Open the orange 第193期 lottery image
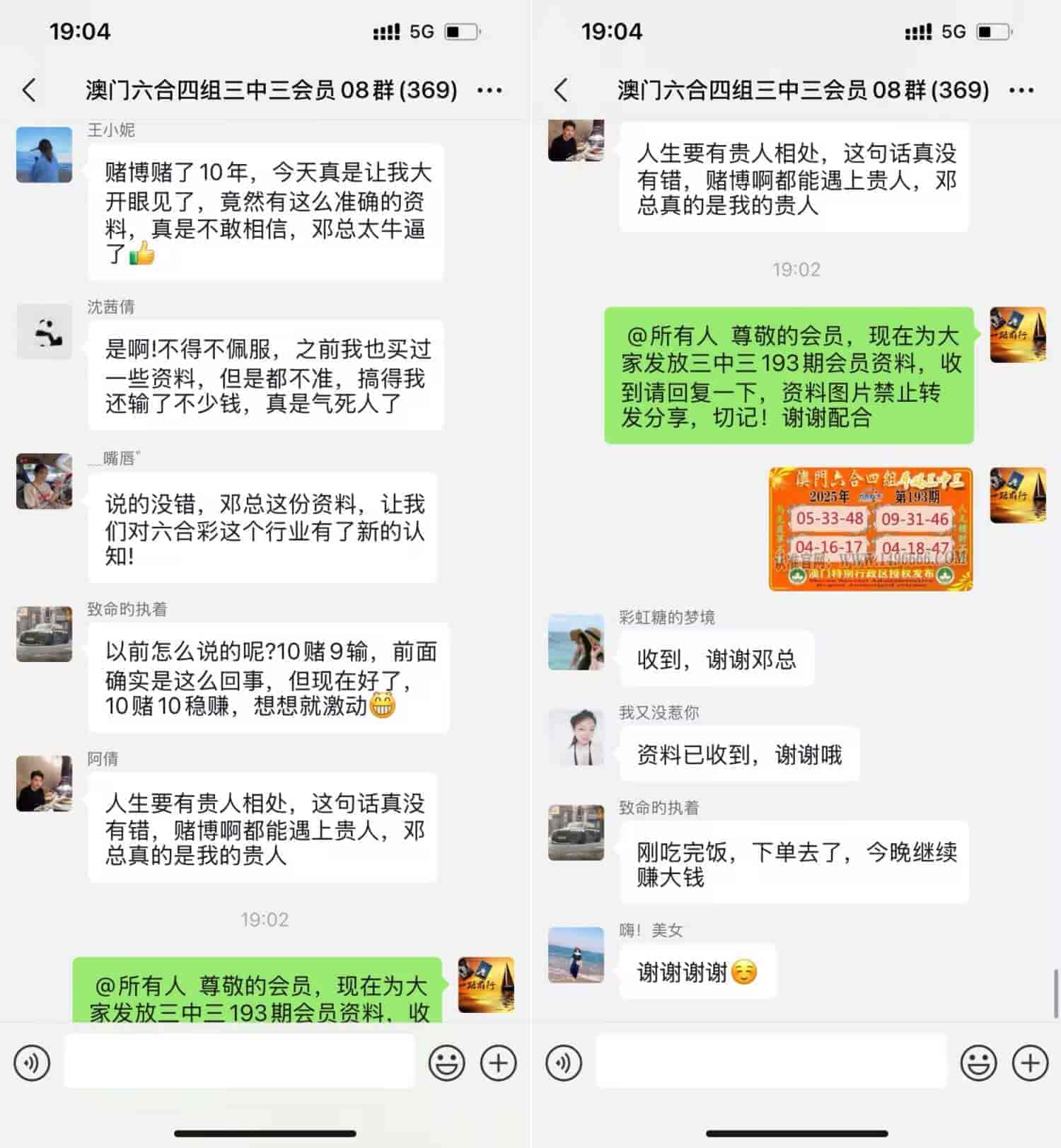This screenshot has width=1061, height=1148. tap(871, 528)
